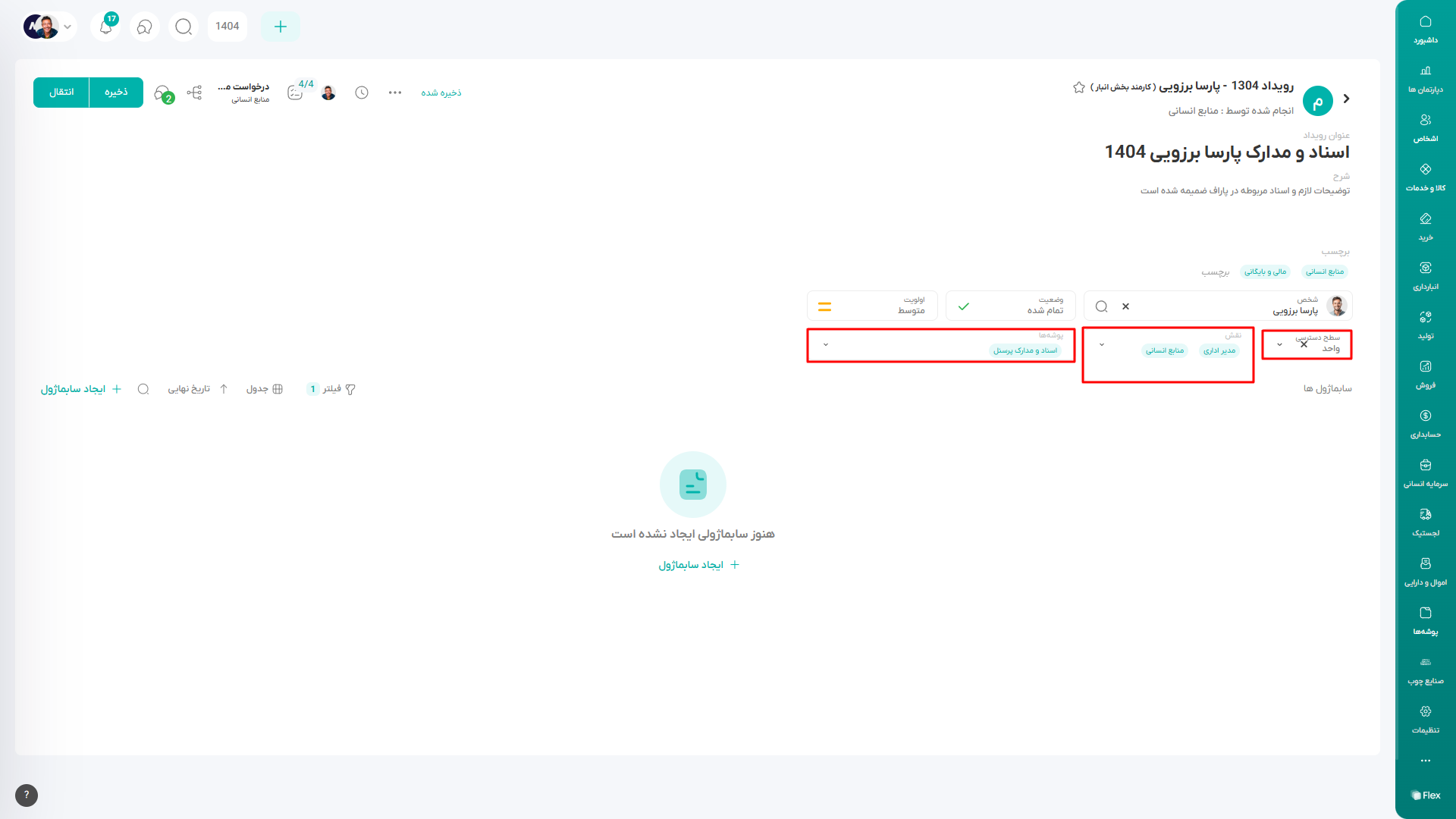This screenshot has width=1456, height=819.
Task: Open the user profile menu arrow
Action: [67, 27]
